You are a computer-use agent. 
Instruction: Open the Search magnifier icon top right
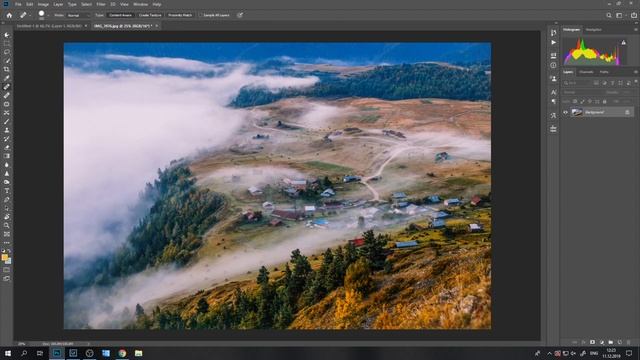coord(609,15)
